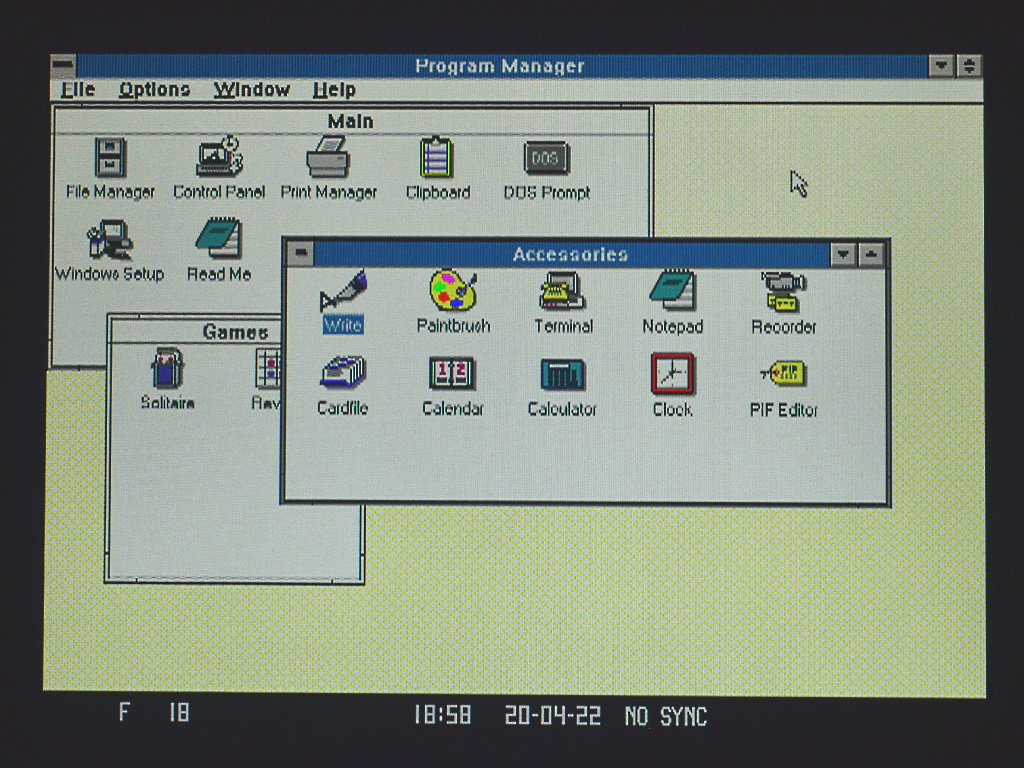This screenshot has height=768, width=1024.
Task: Open the Help menu
Action: tap(334, 89)
